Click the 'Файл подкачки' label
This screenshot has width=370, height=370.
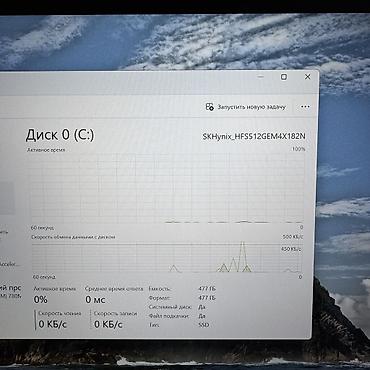pos(169,316)
